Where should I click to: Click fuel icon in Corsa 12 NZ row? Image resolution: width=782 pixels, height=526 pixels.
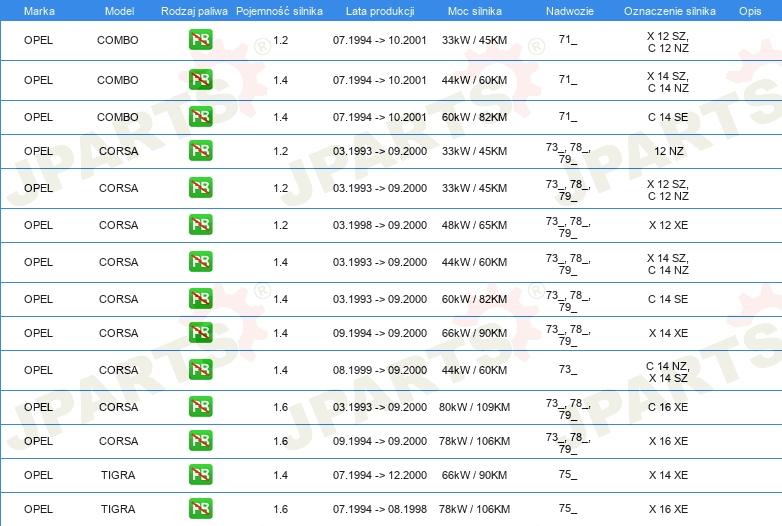click(200, 151)
